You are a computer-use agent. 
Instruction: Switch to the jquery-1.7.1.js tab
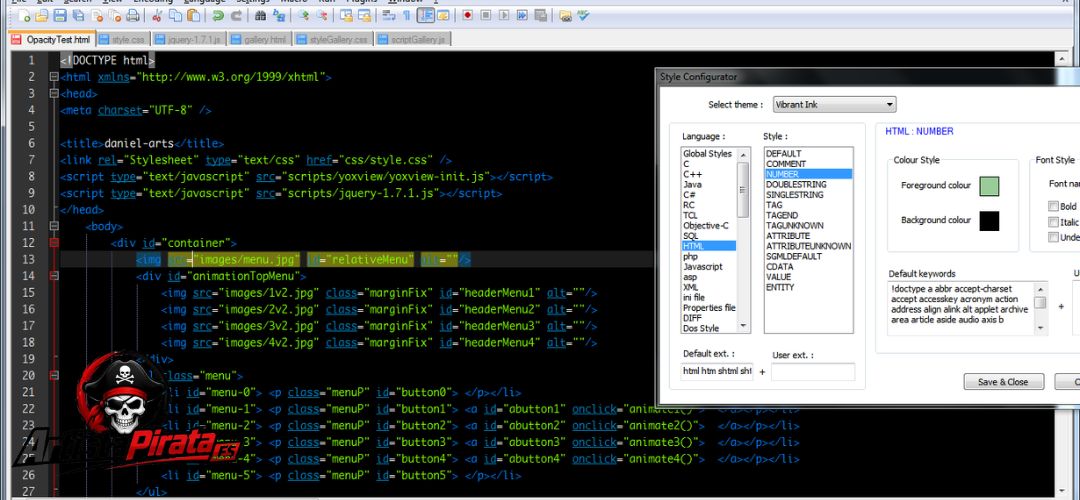coord(189,39)
